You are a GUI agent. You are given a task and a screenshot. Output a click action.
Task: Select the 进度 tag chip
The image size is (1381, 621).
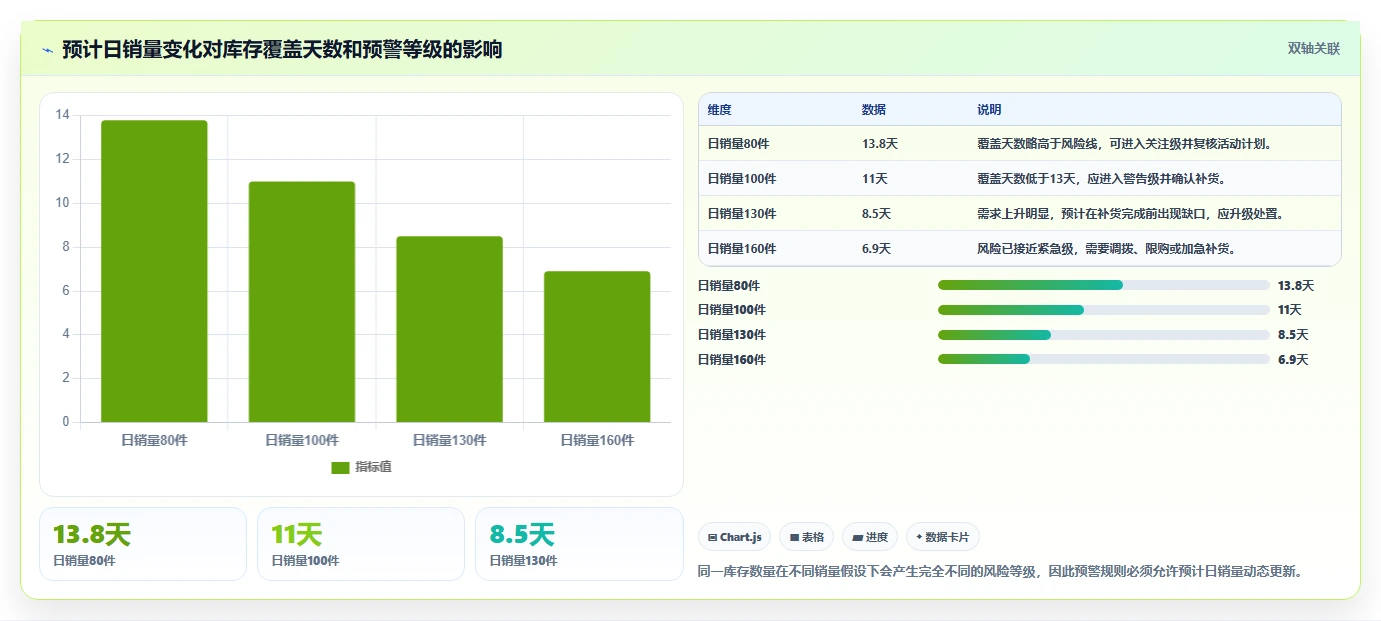pos(870,537)
